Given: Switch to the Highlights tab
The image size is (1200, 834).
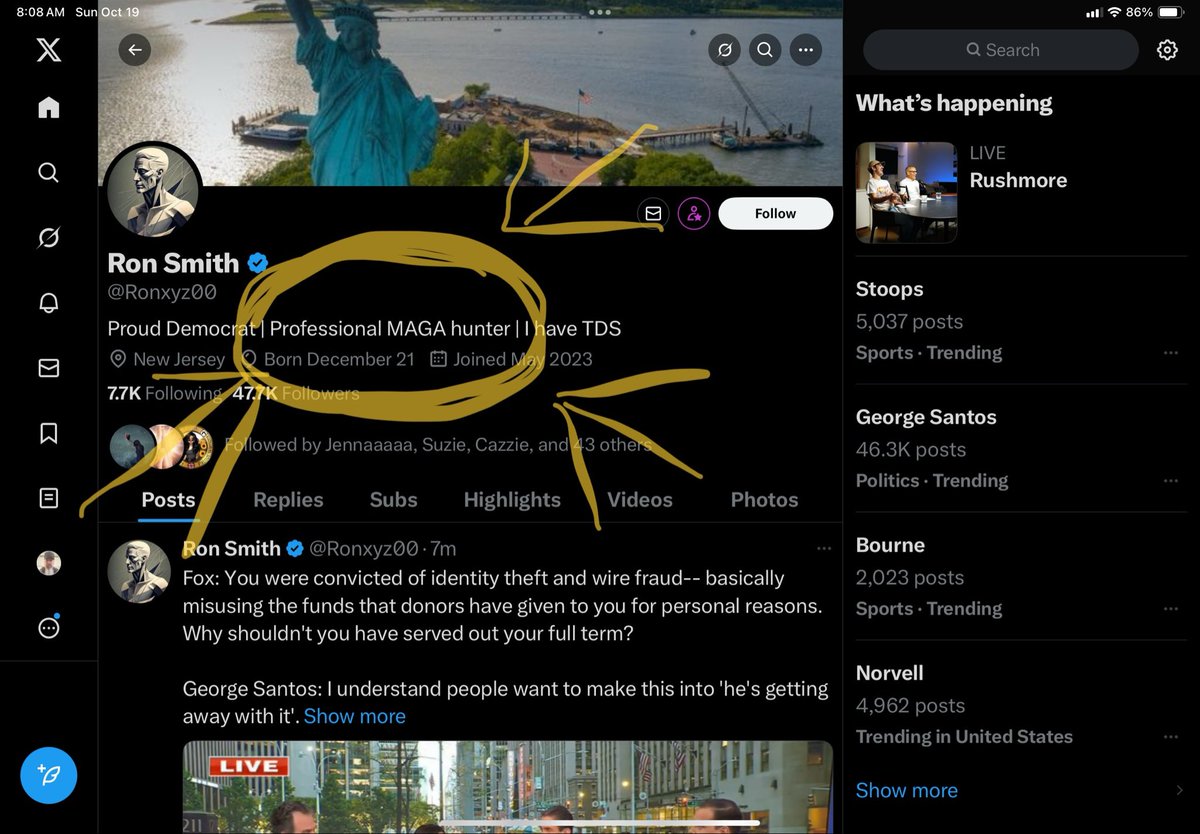Looking at the screenshot, I should coord(512,500).
